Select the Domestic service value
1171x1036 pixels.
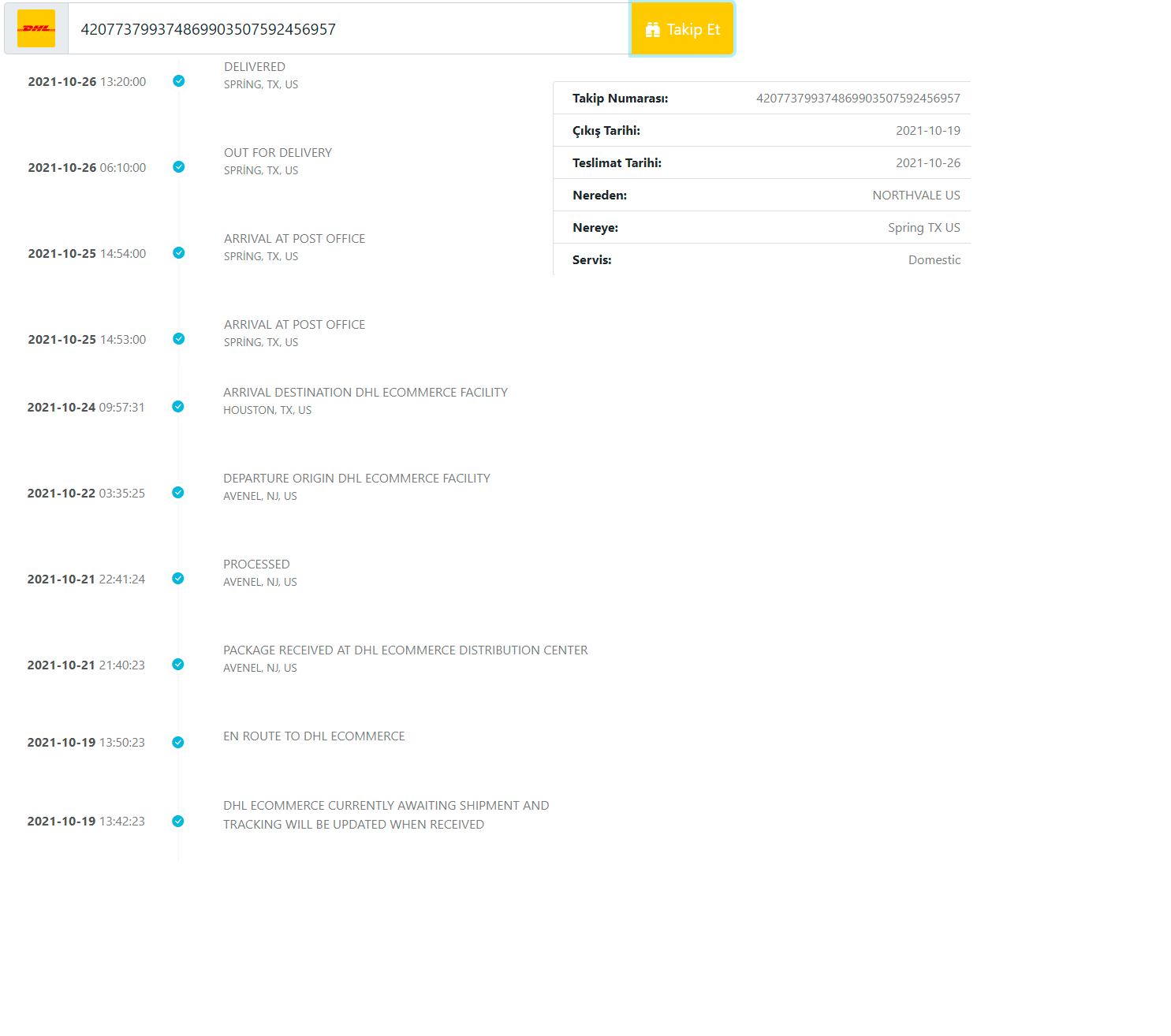(x=934, y=260)
